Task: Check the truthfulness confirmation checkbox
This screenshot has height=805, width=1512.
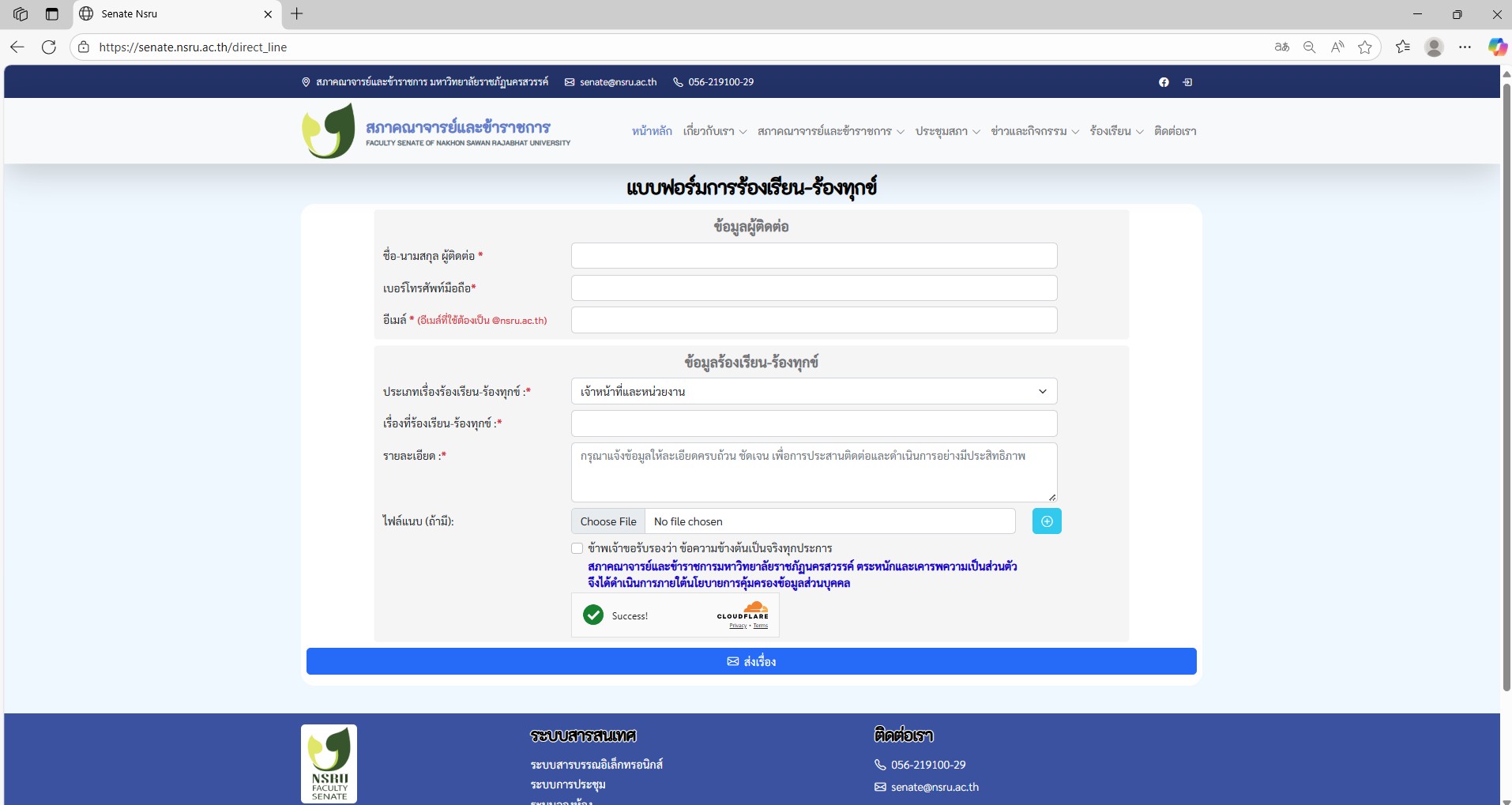Action: 577,548
